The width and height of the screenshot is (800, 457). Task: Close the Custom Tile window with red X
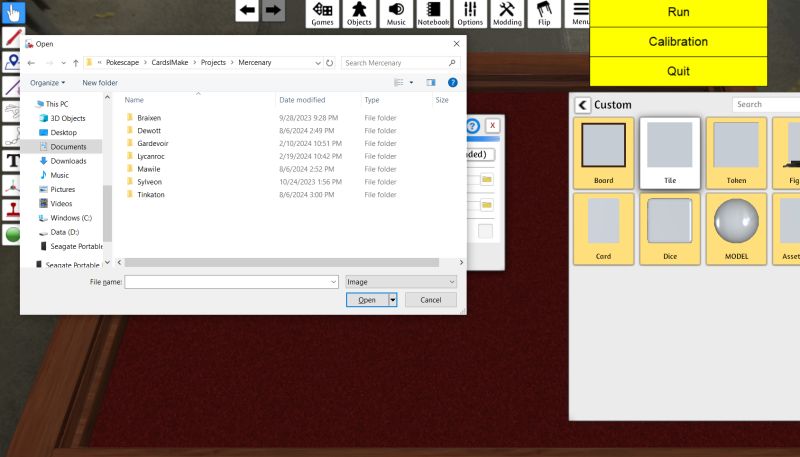tap(492, 125)
